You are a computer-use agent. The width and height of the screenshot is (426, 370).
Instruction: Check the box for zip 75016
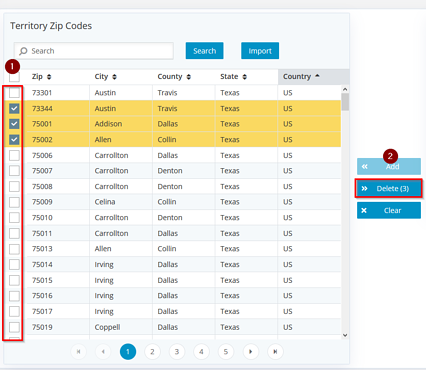click(x=14, y=296)
